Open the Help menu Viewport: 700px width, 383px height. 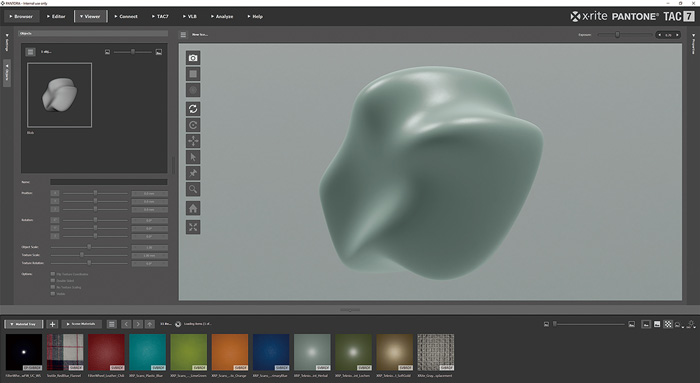pyautogui.click(x=255, y=17)
